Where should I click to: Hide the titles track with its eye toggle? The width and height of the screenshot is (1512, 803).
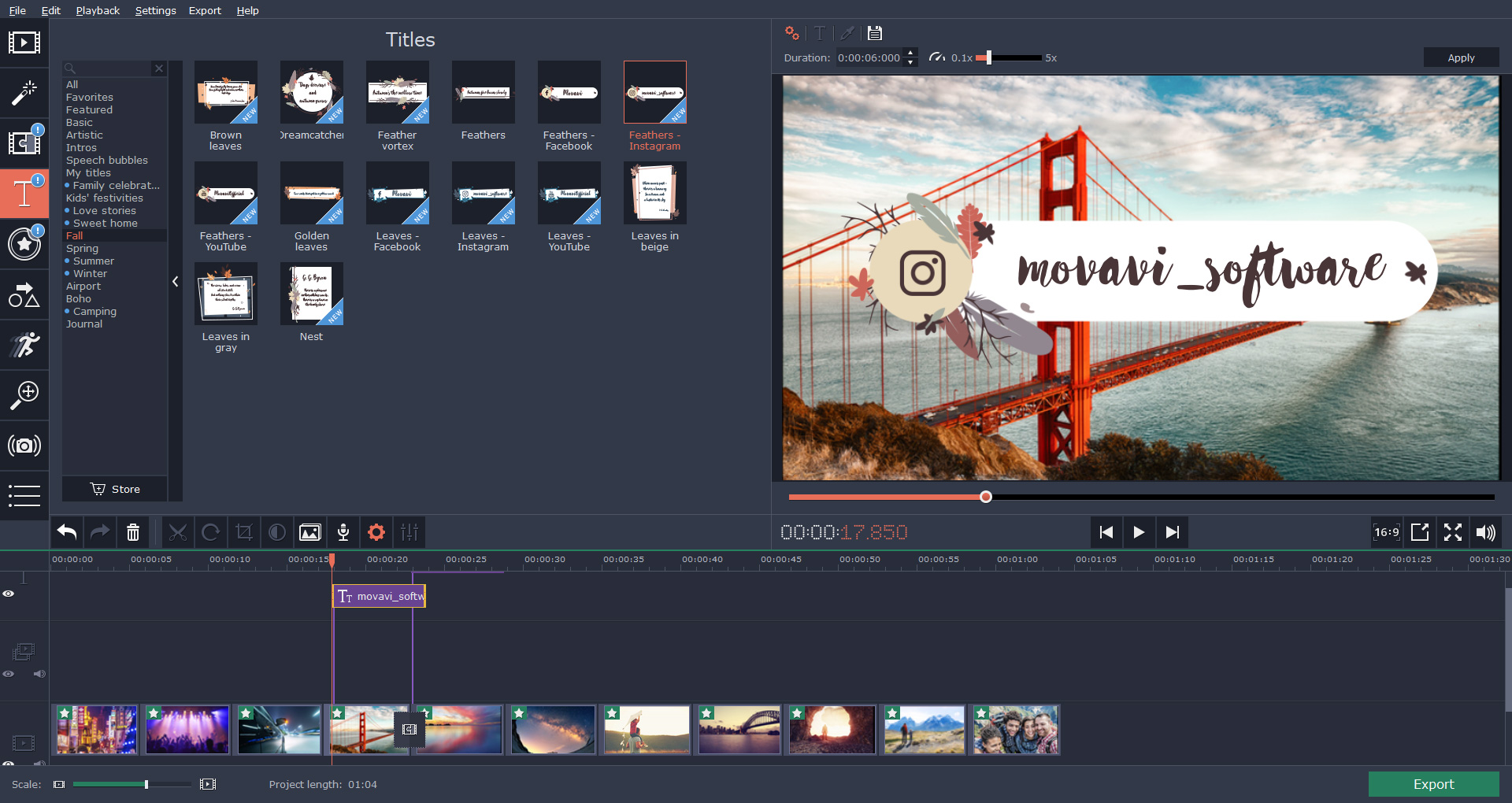pos(9,593)
